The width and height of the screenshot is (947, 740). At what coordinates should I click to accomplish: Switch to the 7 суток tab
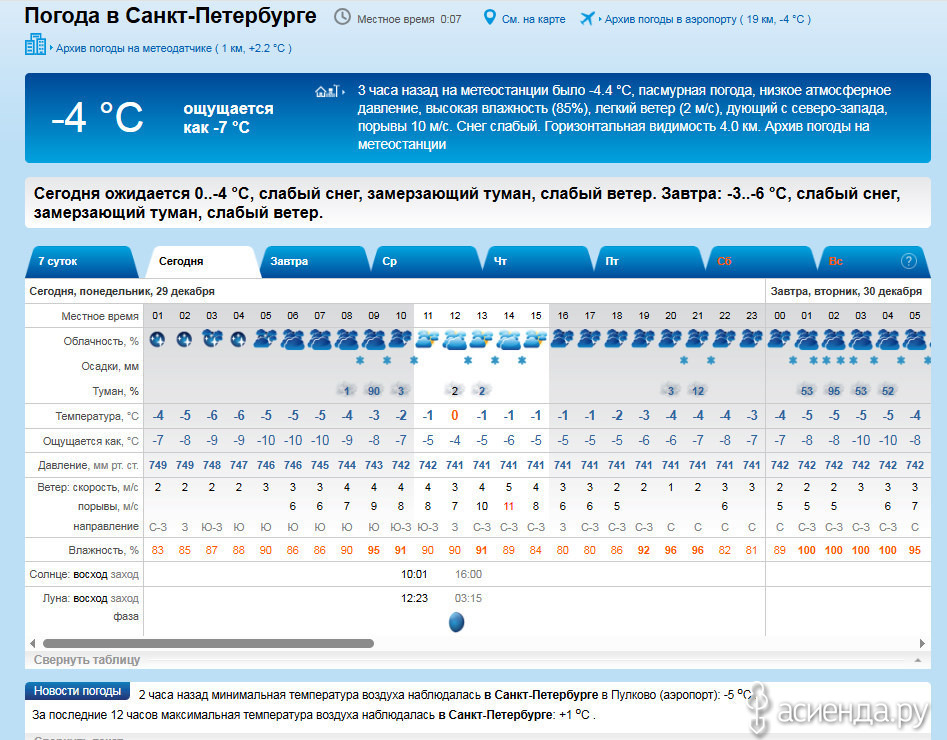coord(58,261)
